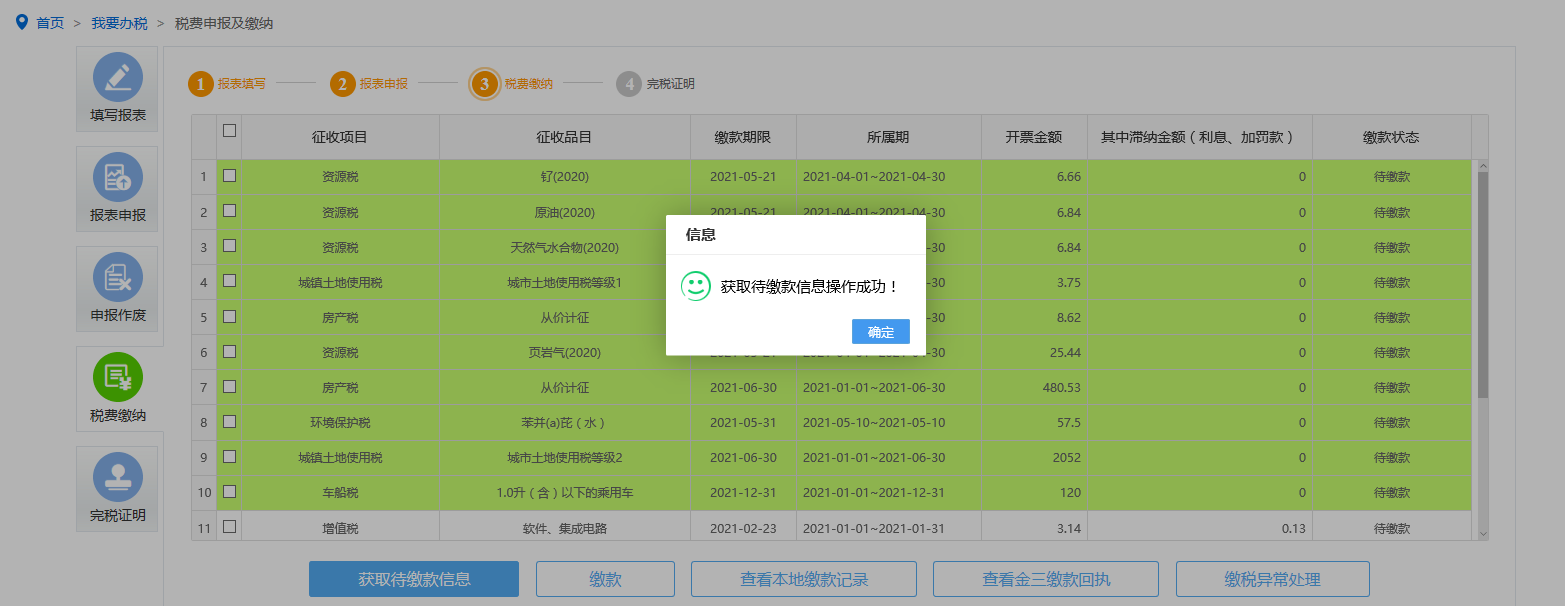Click the 钇(2020) cell in row 1
The image size is (1565, 606).
[x=565, y=177]
